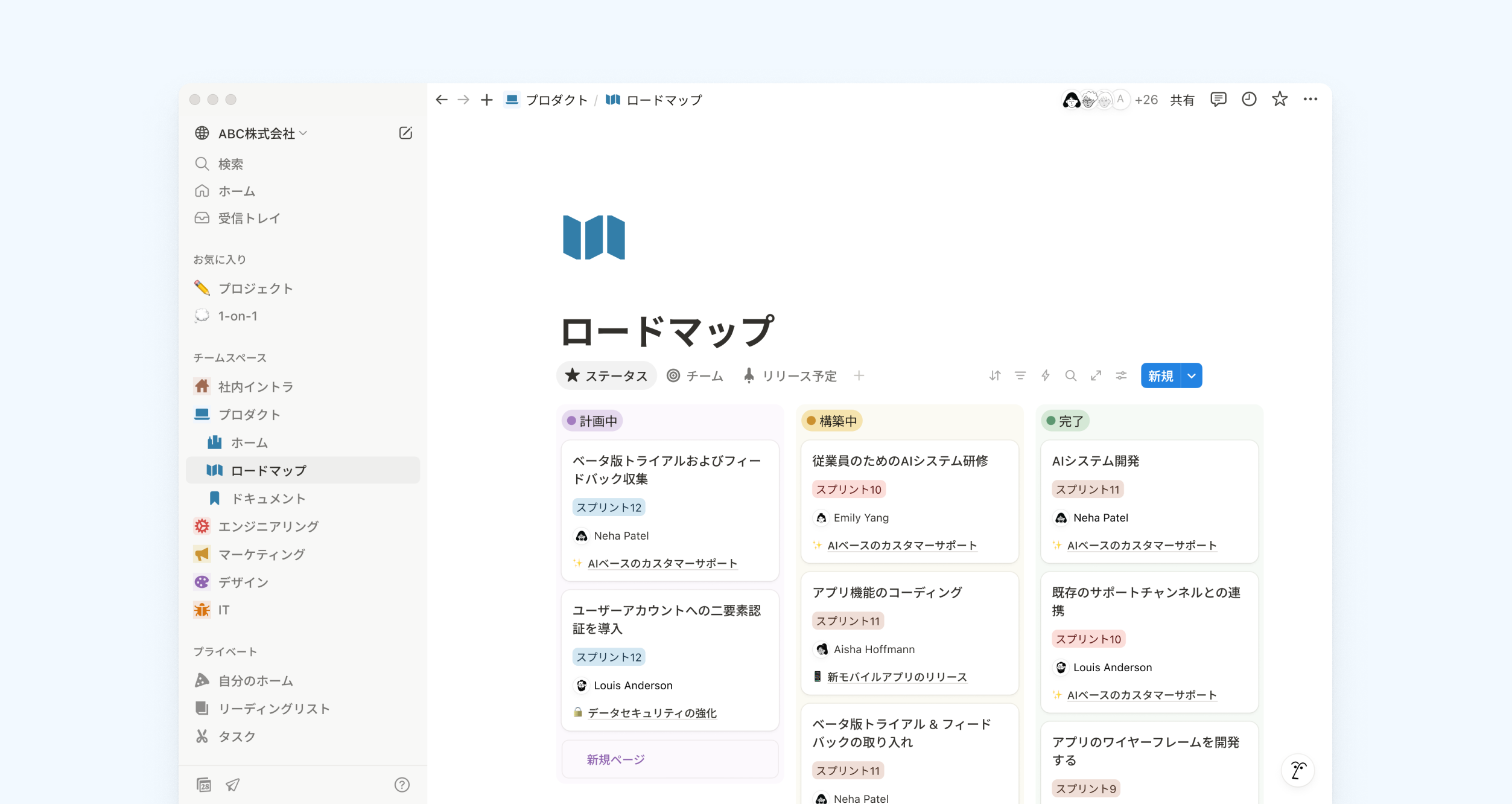The image size is (1512, 804).
Task: Click the compose new page icon
Action: coord(405,133)
